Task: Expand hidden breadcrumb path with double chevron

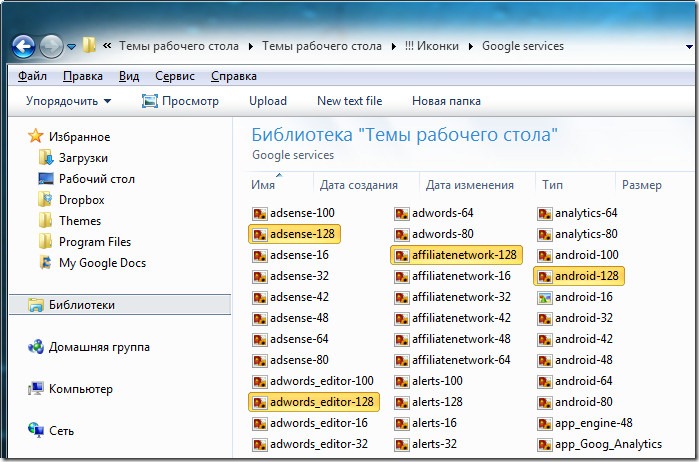Action: coord(107,45)
